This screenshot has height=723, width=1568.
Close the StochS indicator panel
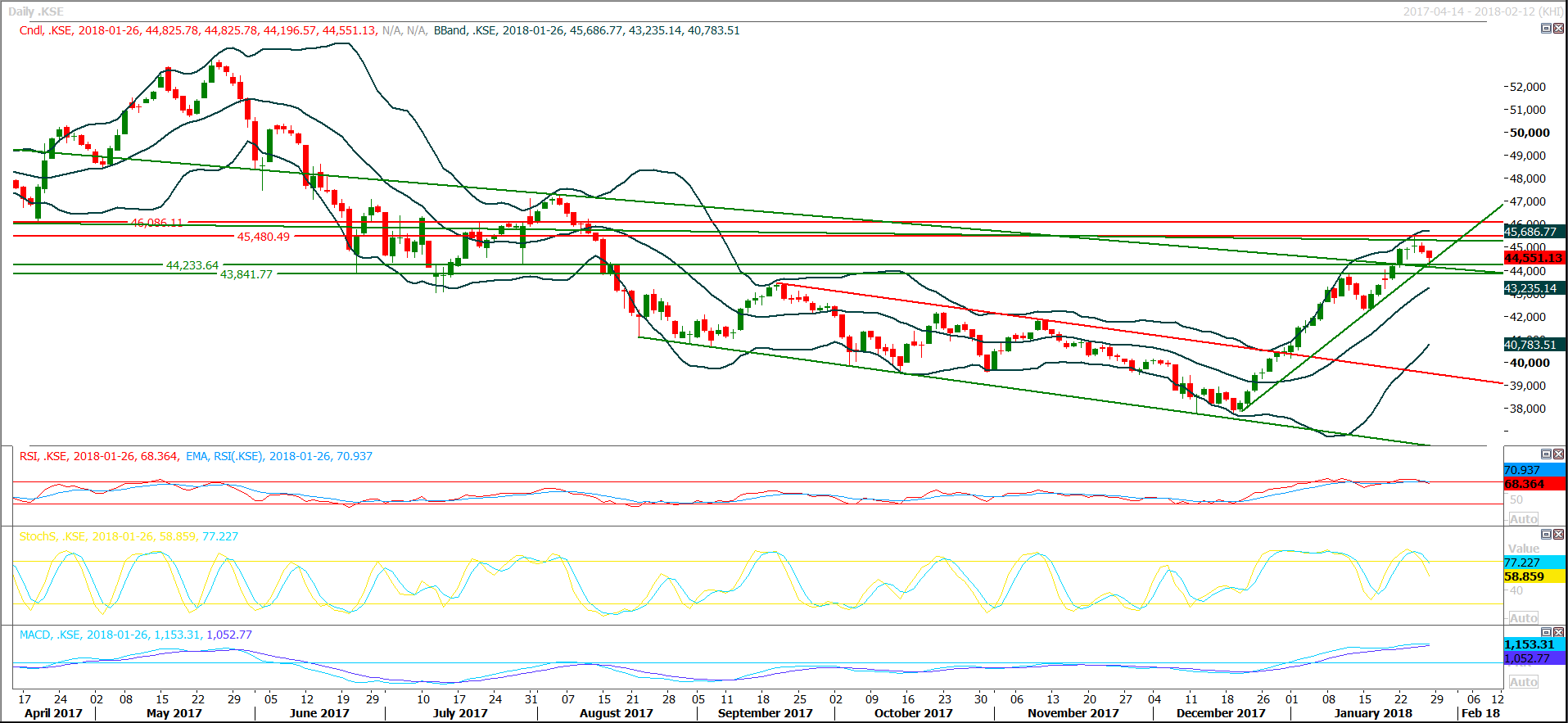(1558, 535)
